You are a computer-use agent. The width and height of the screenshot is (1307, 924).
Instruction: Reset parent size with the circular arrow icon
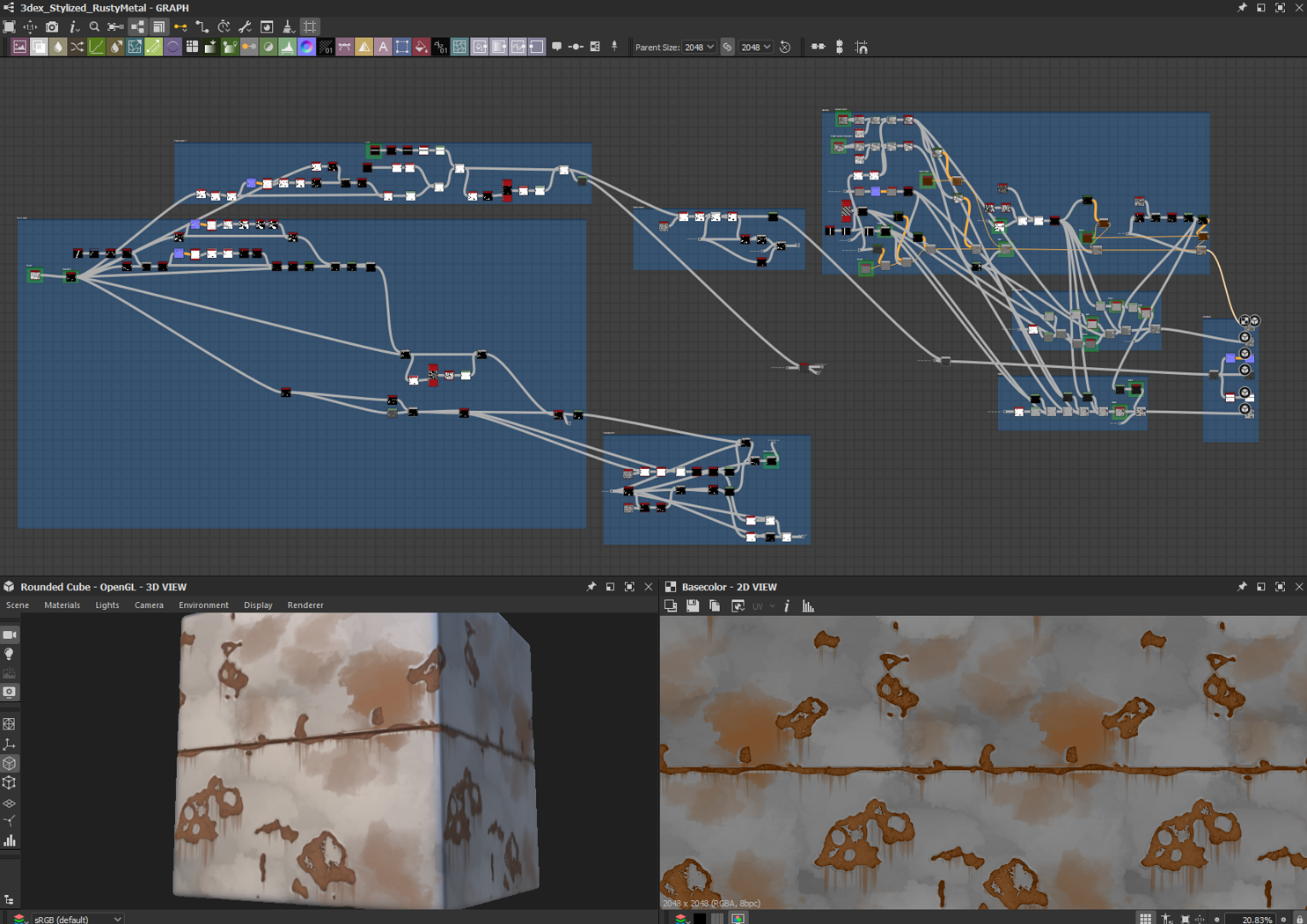coord(785,48)
